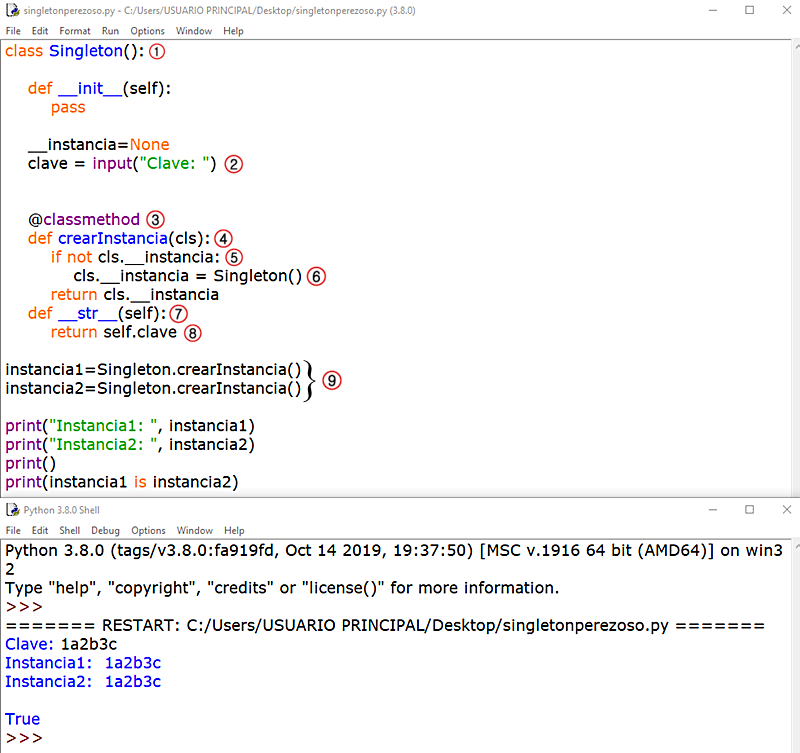Image resolution: width=800 pixels, height=753 pixels.
Task: Click the Python shell icon in its title bar
Action: tap(13, 511)
